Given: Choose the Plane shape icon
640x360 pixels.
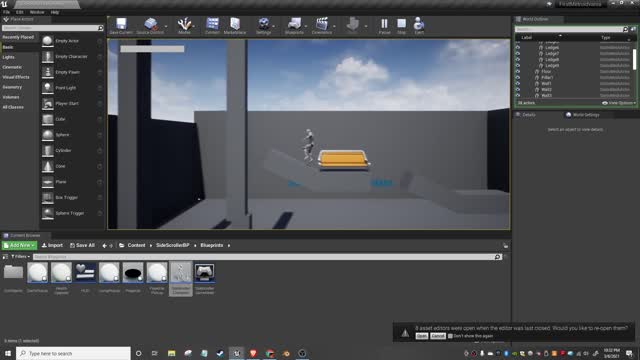Looking at the screenshot, I should [x=48, y=182].
